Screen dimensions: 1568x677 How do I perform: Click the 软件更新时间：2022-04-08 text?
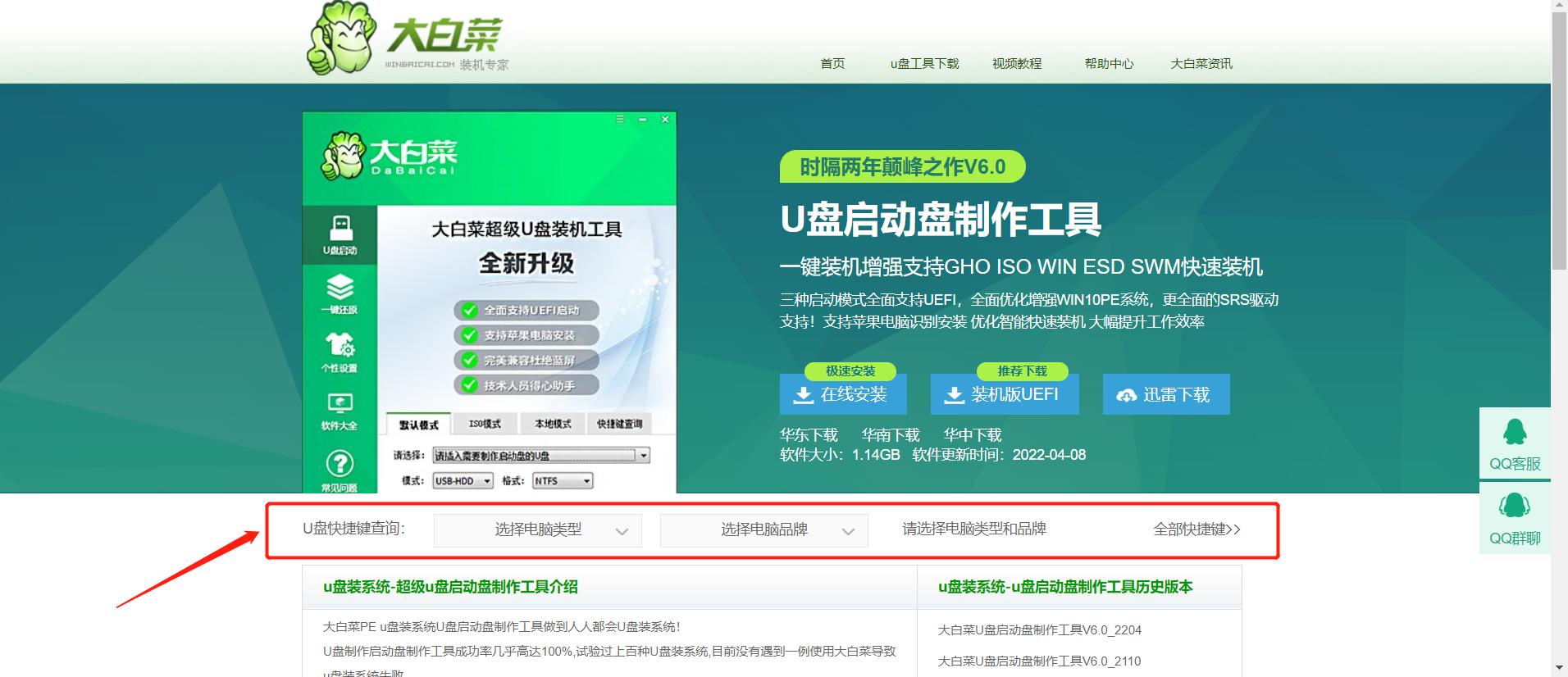(x=999, y=455)
